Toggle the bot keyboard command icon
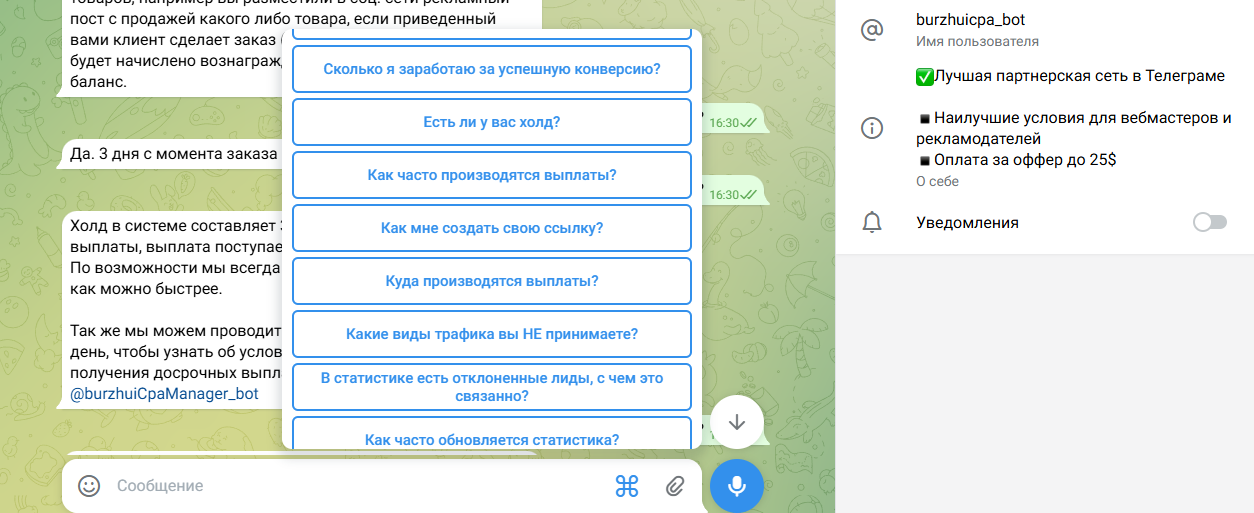Image resolution: width=1254 pixels, height=513 pixels. click(626, 486)
